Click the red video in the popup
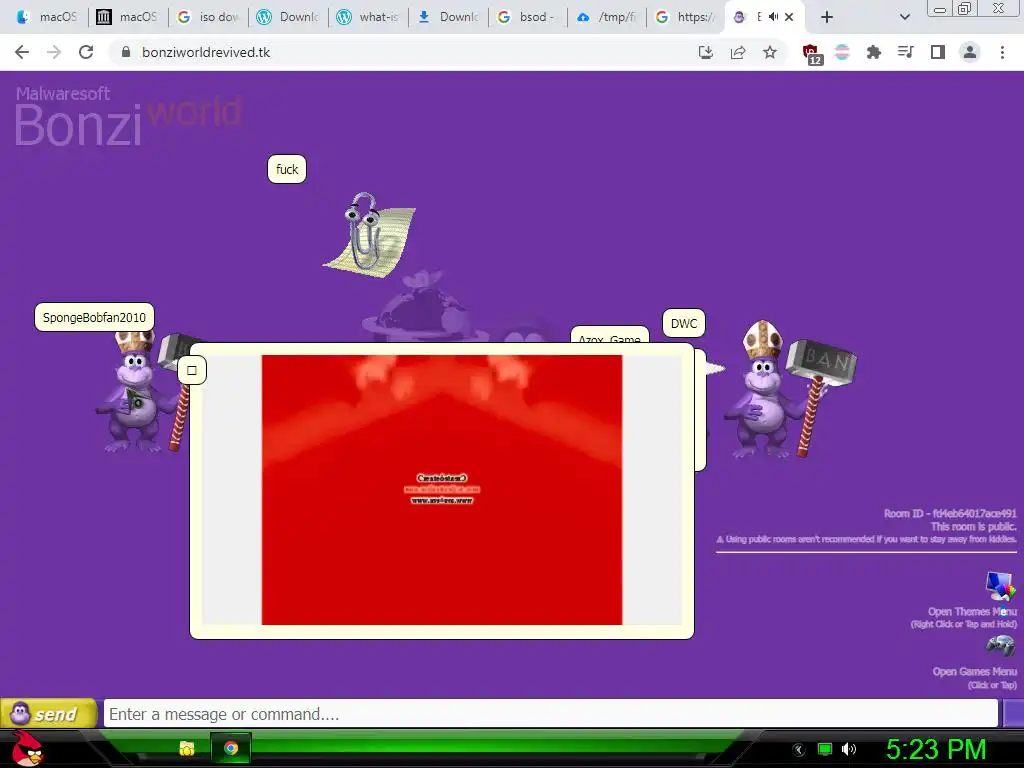The height and width of the screenshot is (768, 1024). pos(441,490)
